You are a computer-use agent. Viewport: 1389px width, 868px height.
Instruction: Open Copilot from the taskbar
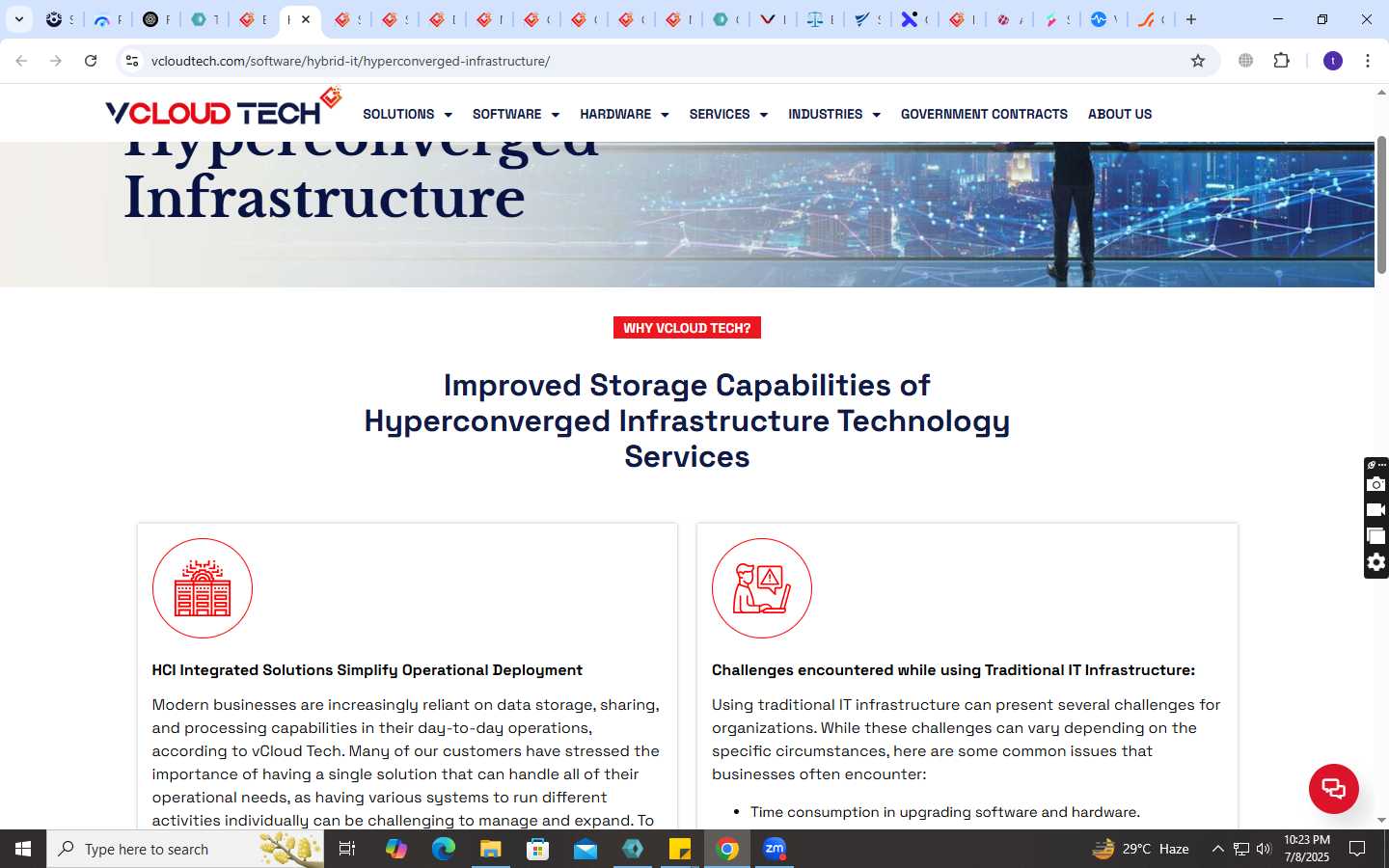(395, 849)
